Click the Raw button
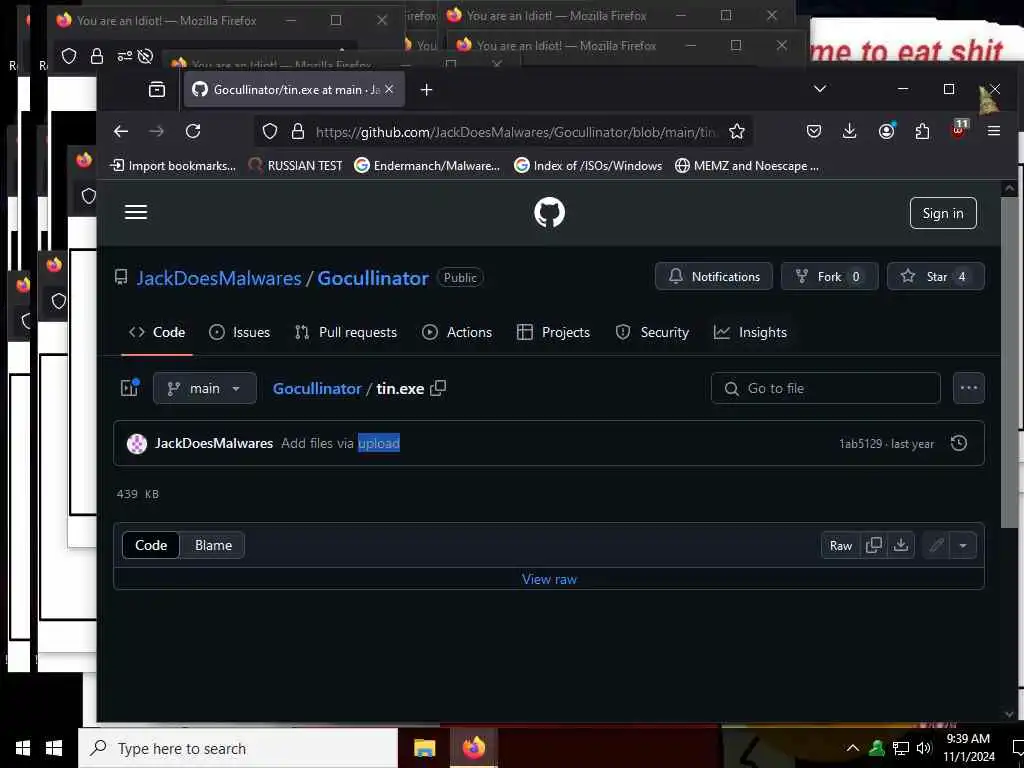 point(840,545)
